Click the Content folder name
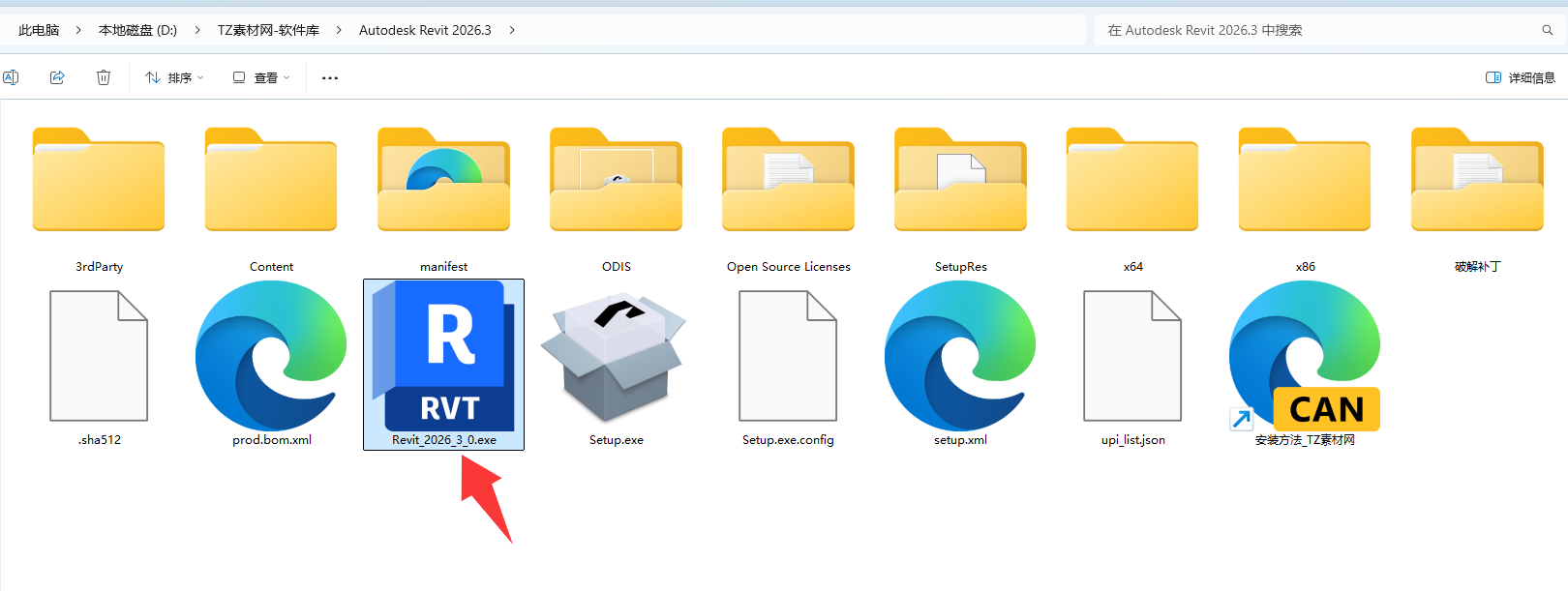 click(271, 267)
